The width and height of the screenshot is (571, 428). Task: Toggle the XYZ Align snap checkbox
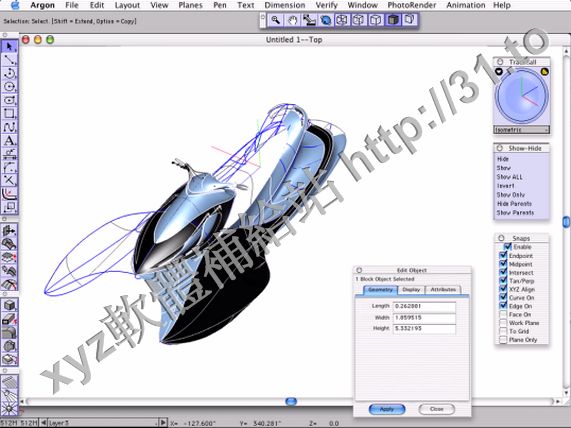(503, 289)
